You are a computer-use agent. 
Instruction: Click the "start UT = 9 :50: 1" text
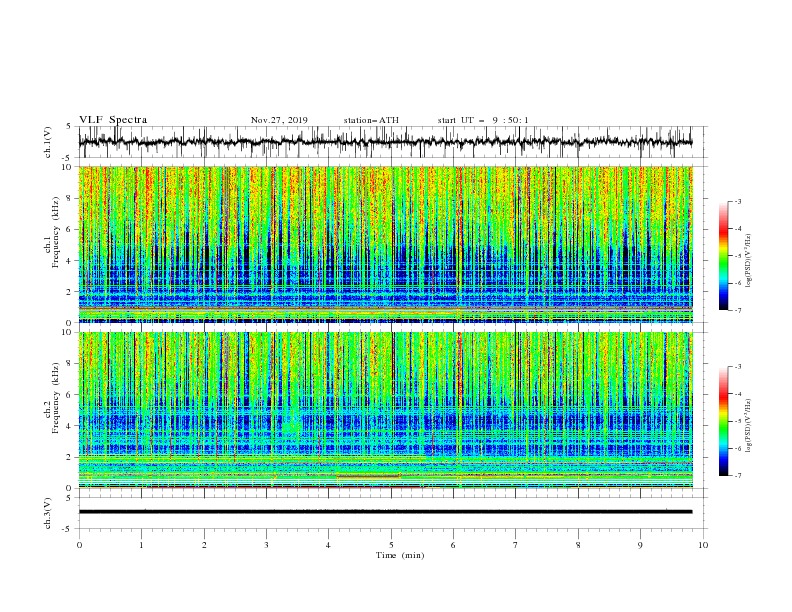[483, 120]
